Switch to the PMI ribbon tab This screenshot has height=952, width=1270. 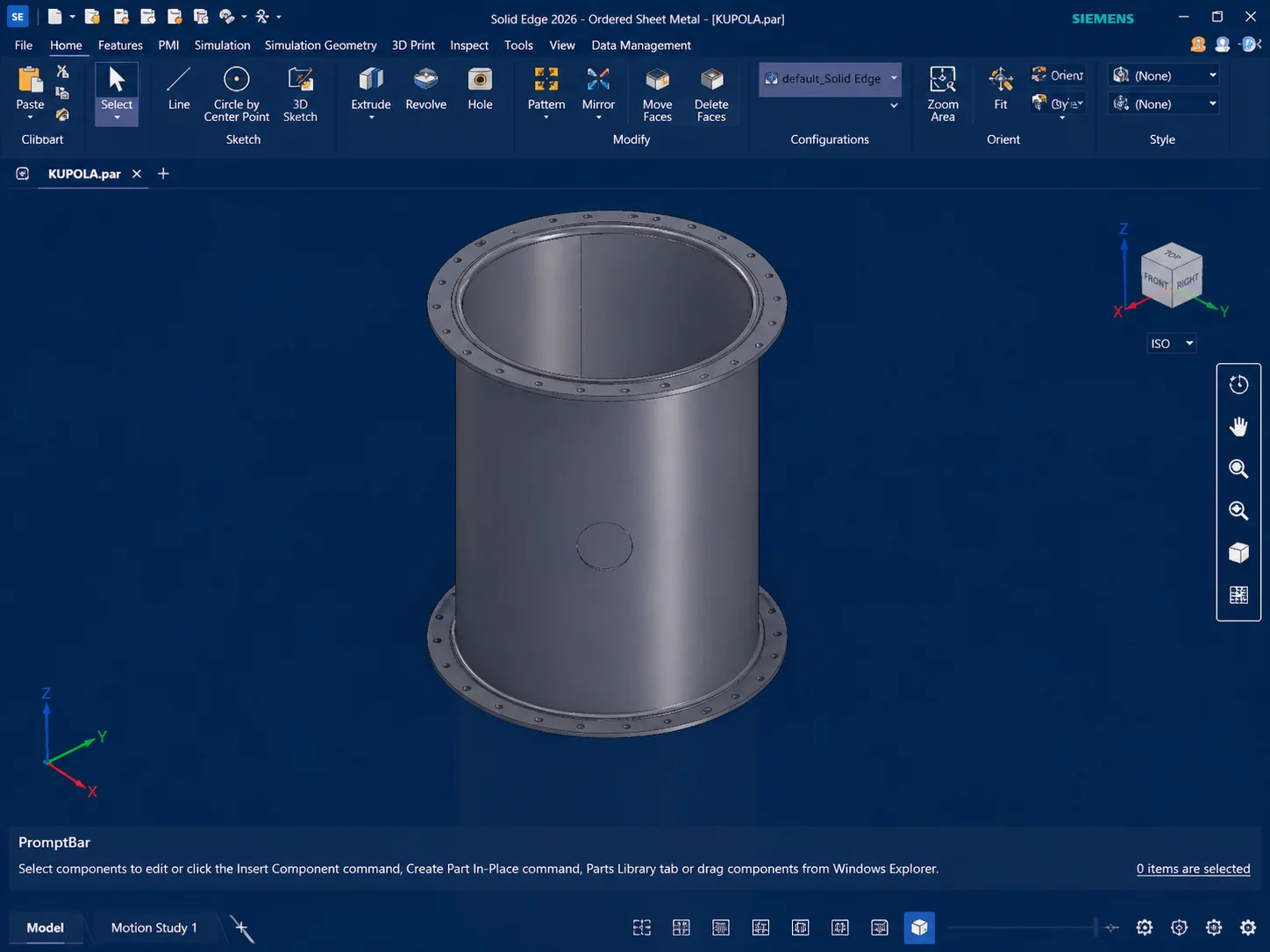tap(168, 45)
